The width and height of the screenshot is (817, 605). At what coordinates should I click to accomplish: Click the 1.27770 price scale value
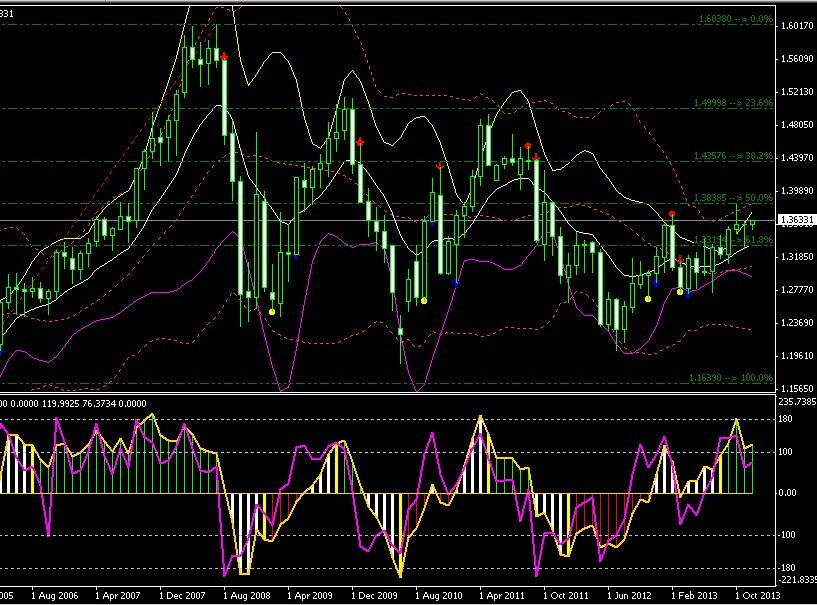pos(797,290)
